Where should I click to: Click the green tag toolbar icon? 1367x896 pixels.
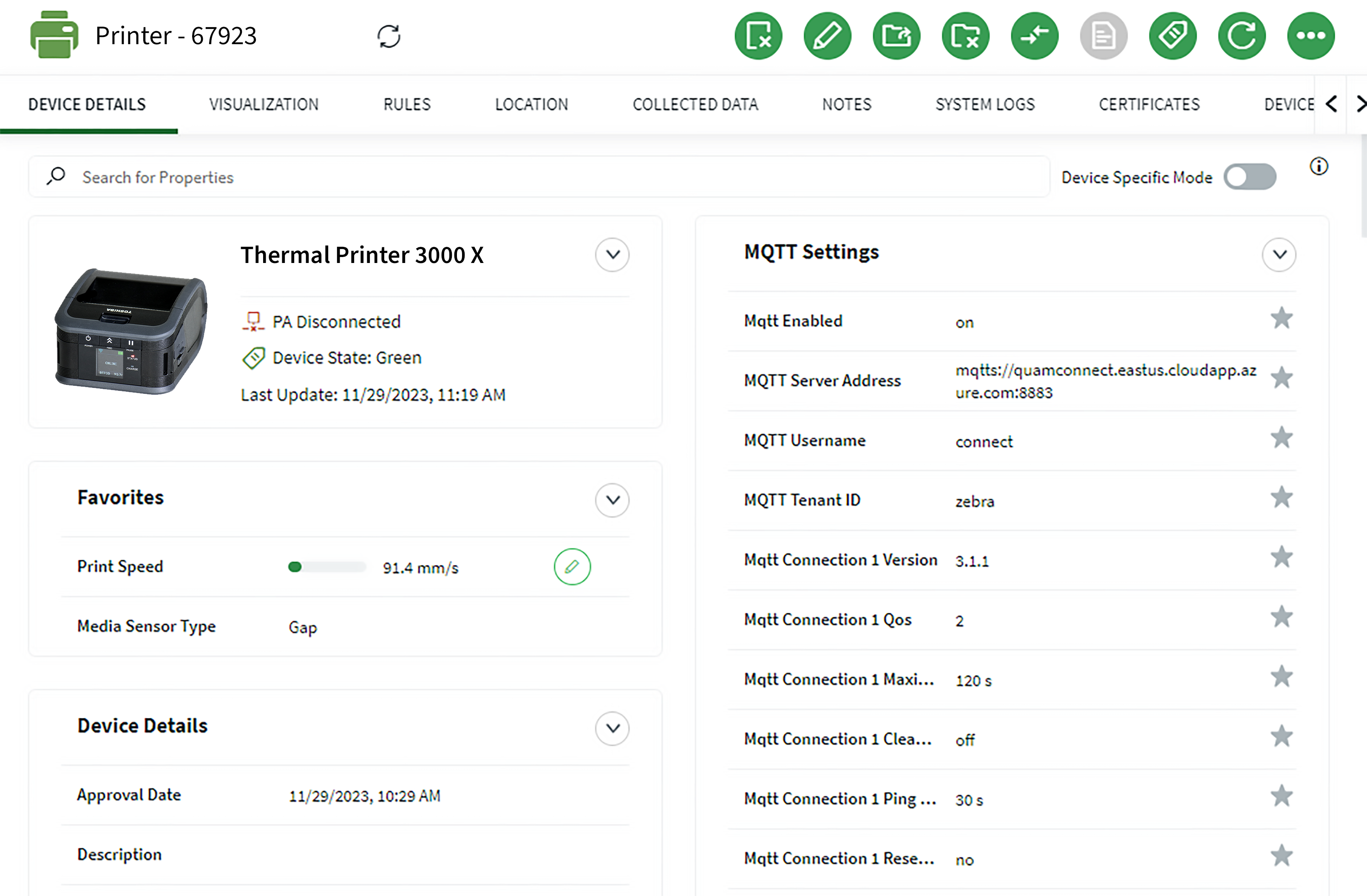[1172, 36]
